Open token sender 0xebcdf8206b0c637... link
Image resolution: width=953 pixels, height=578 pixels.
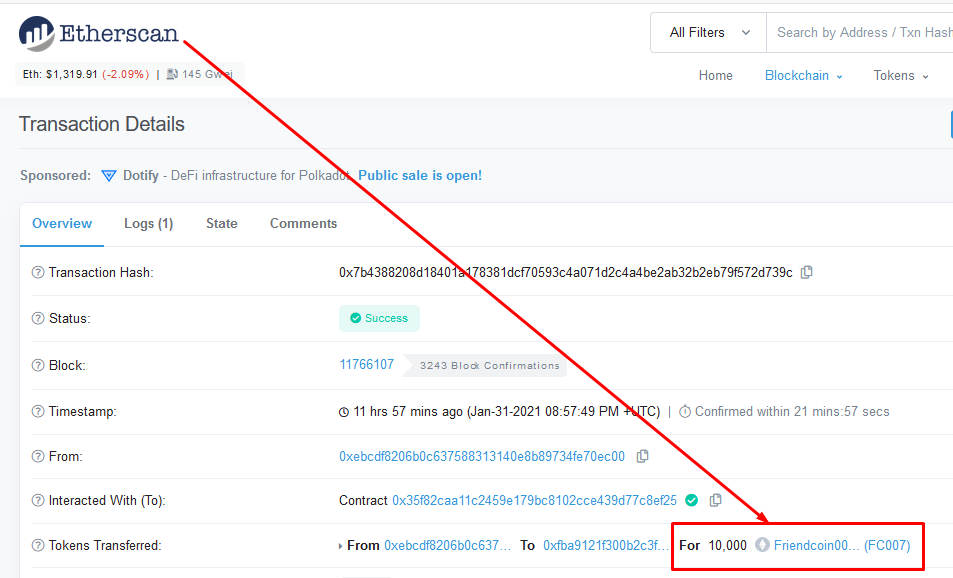coord(447,545)
